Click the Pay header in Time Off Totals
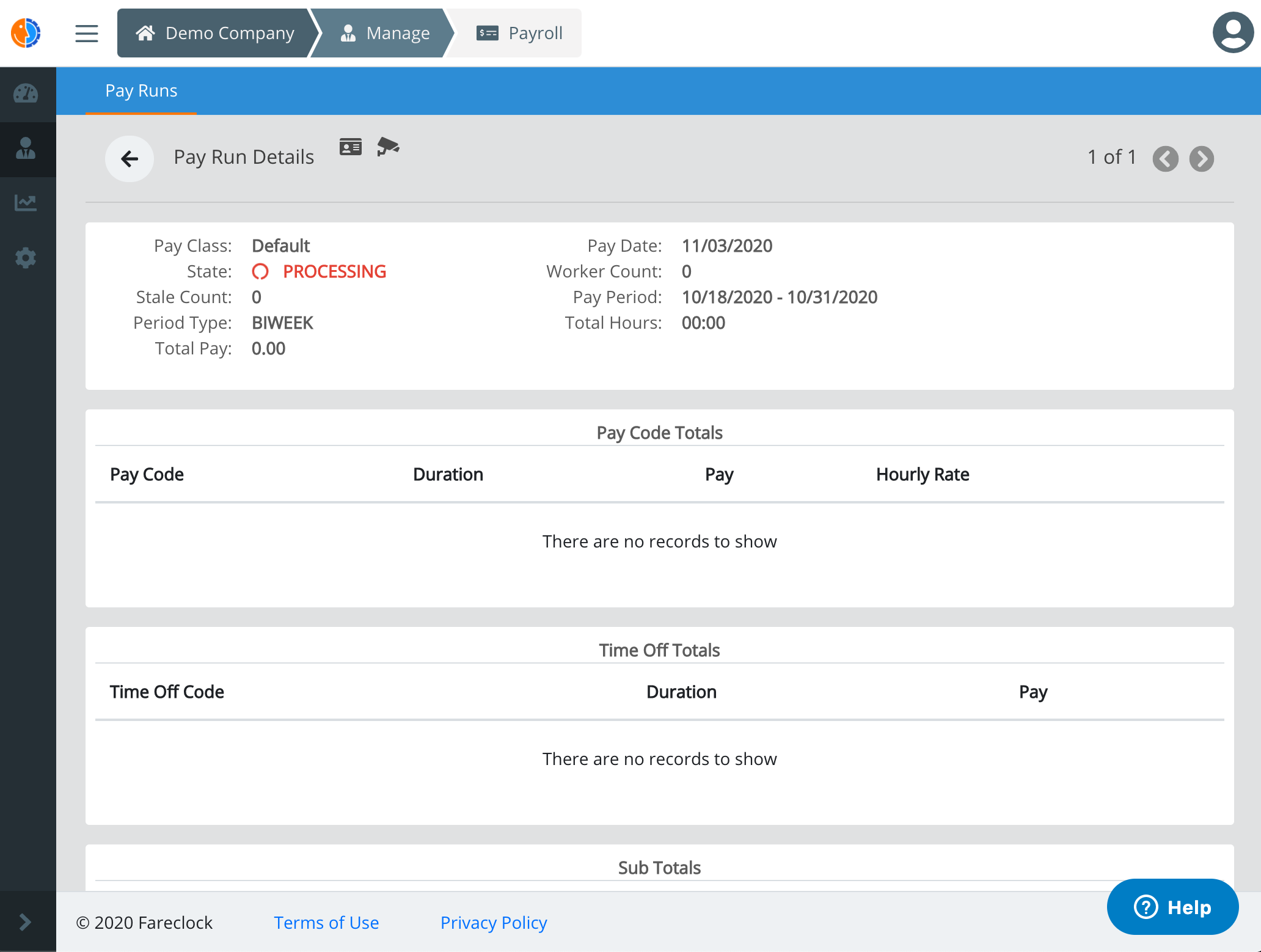The height and width of the screenshot is (952, 1261). tap(1033, 692)
